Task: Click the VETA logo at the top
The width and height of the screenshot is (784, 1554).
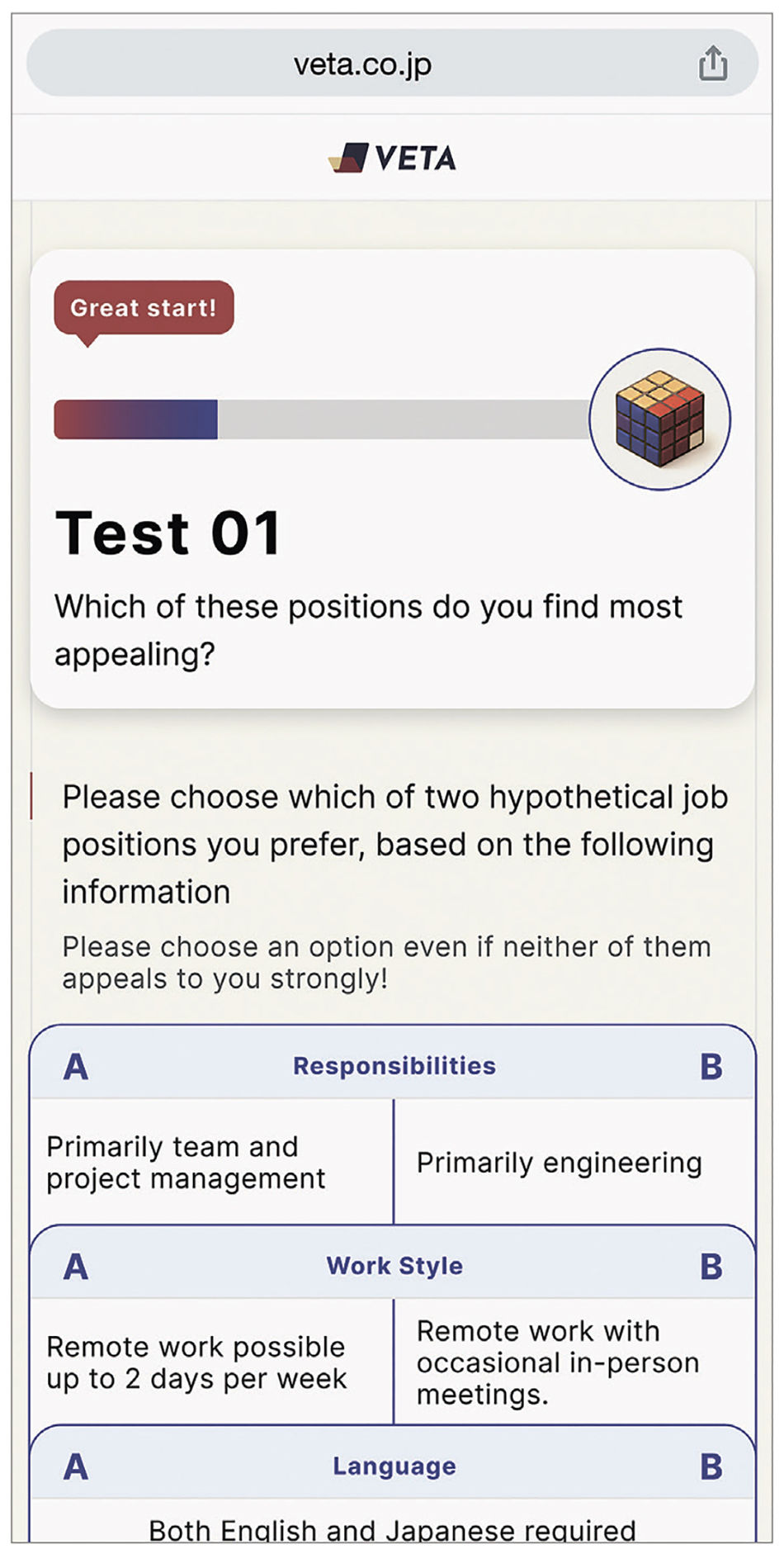Action: (x=391, y=157)
